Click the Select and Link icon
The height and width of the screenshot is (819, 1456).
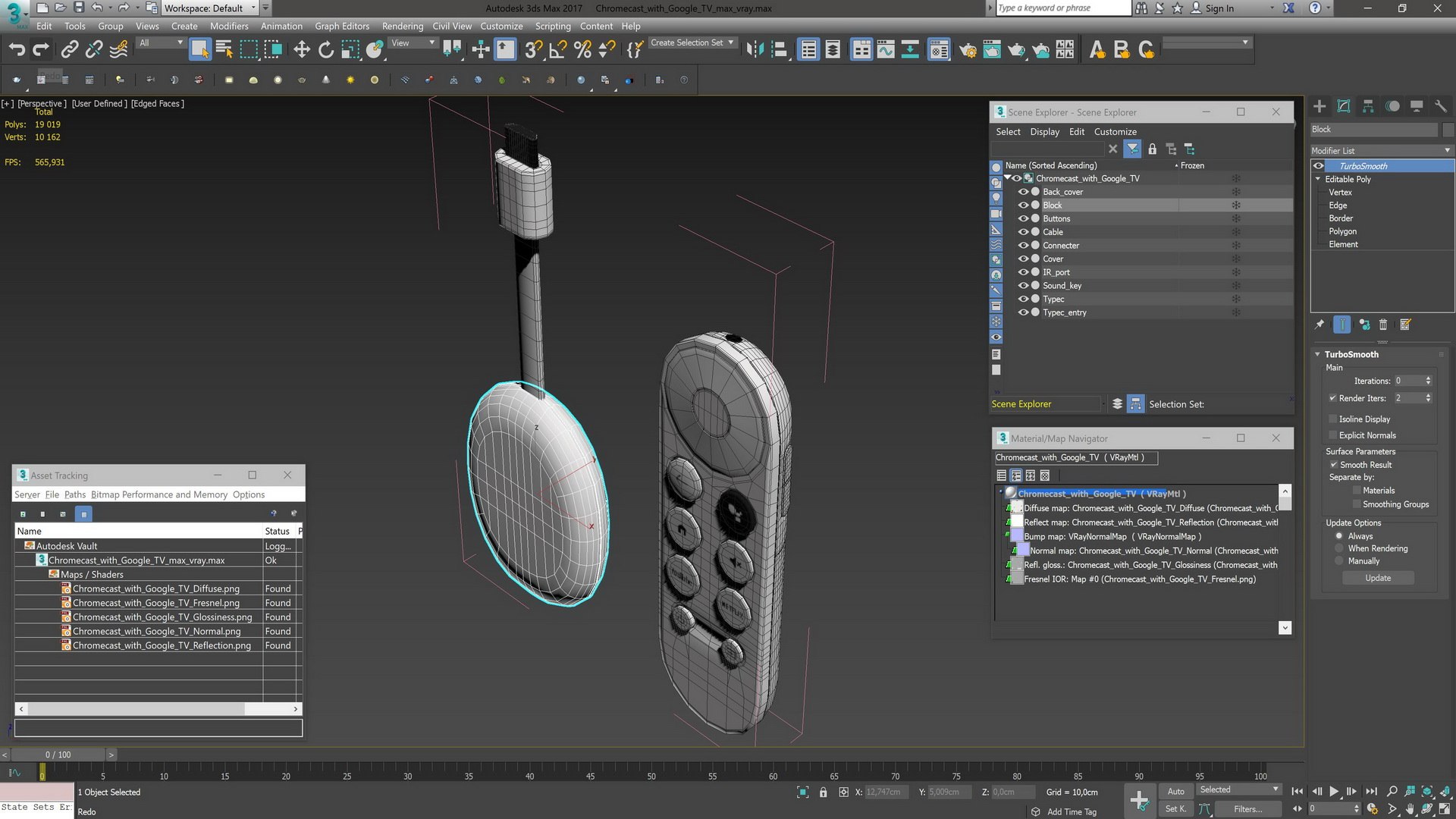pos(70,50)
